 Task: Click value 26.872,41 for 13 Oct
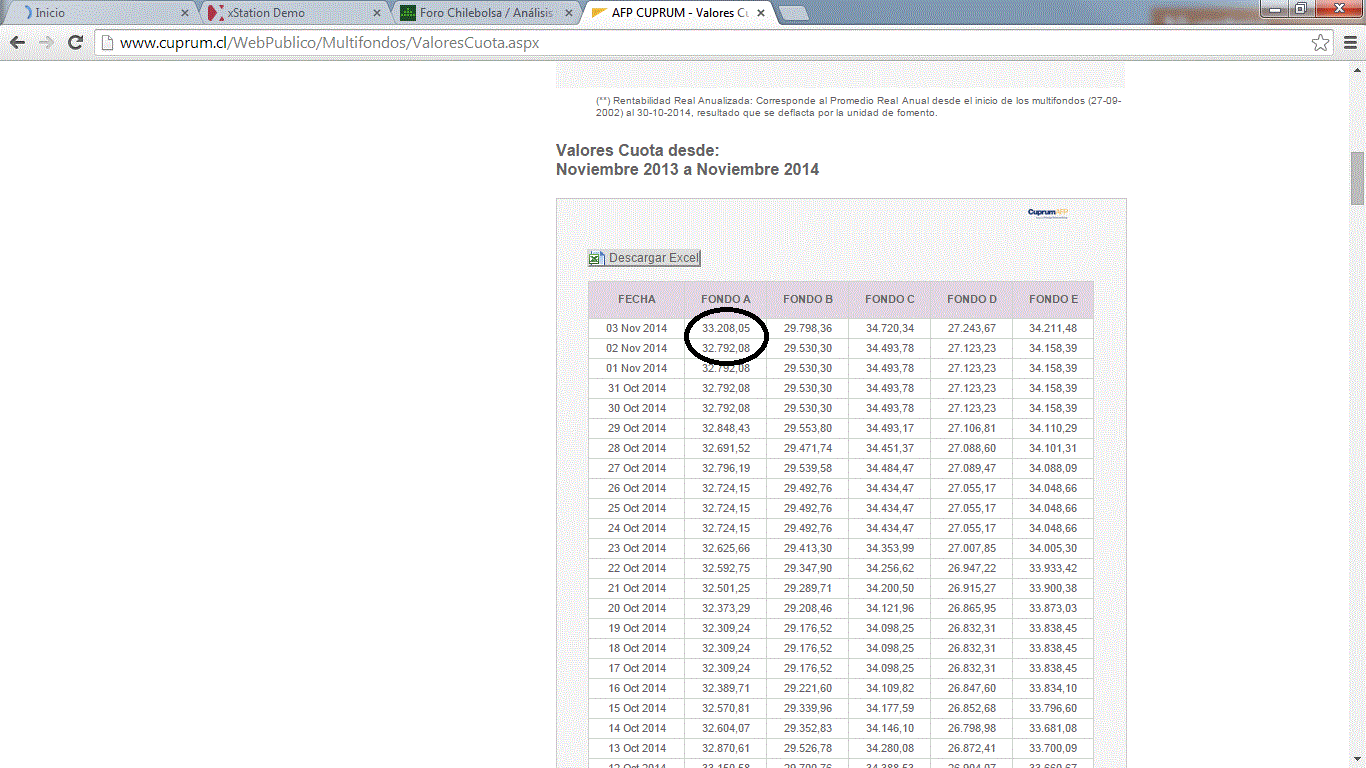(x=972, y=748)
